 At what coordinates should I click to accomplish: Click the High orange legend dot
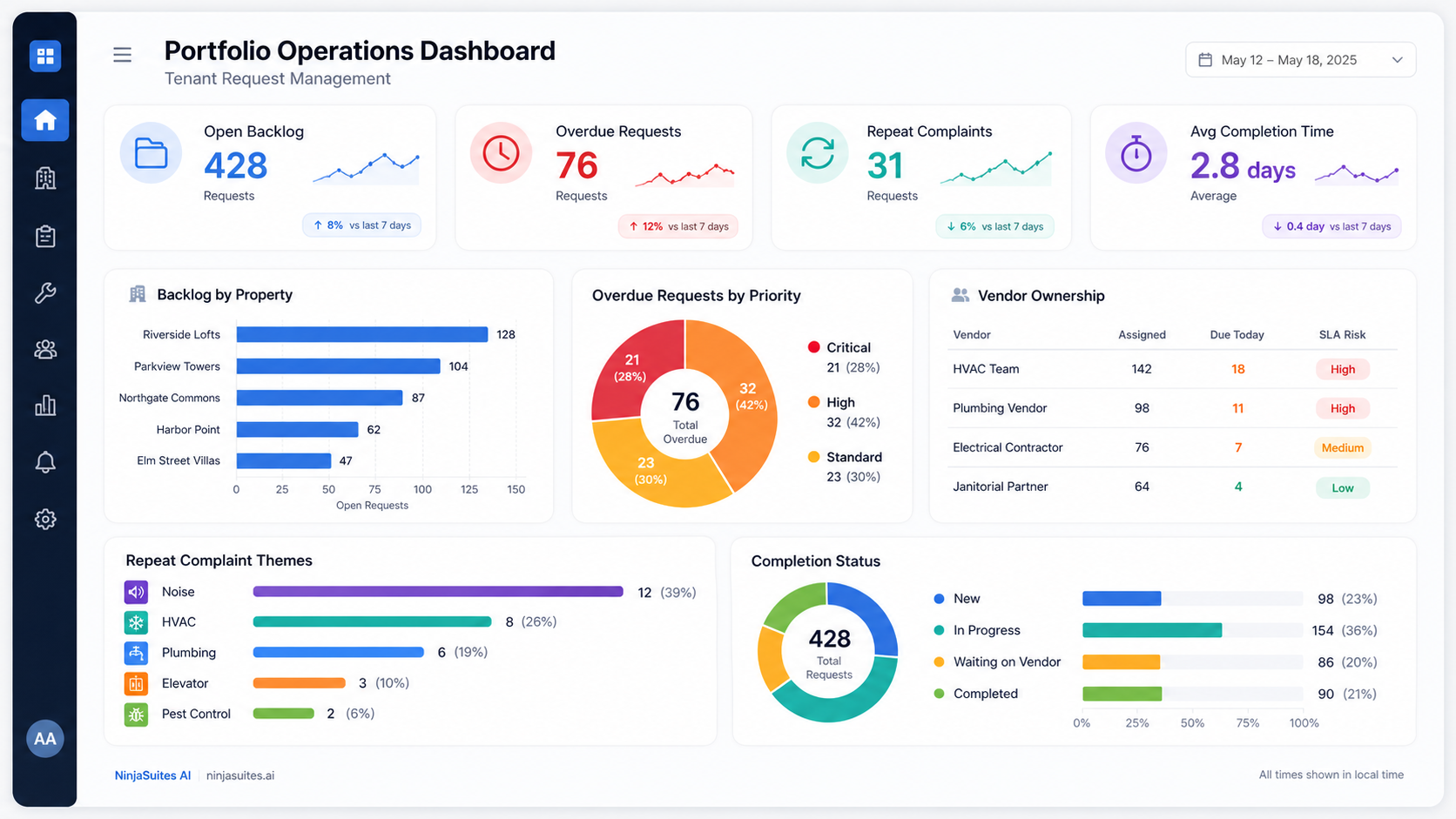(813, 402)
